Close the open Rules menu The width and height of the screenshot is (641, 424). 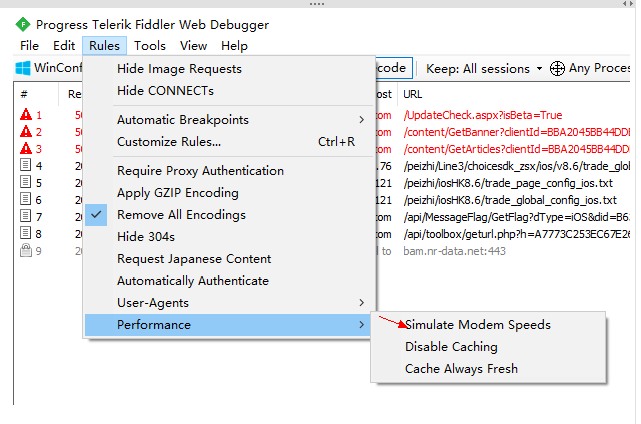104,46
